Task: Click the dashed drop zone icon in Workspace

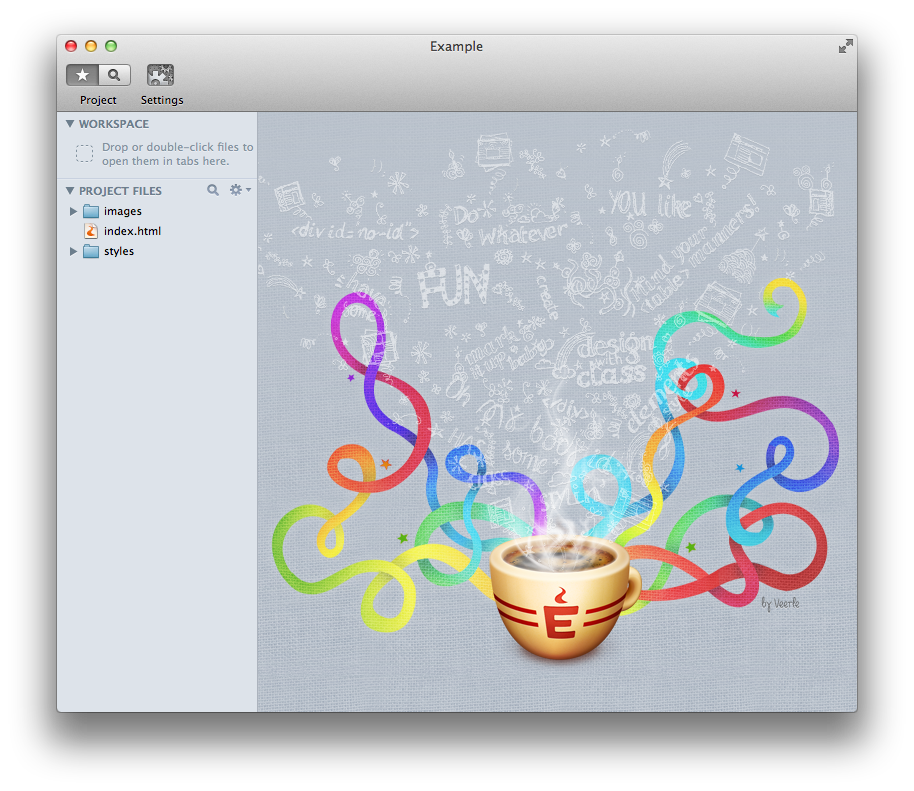Action: pyautogui.click(x=85, y=154)
